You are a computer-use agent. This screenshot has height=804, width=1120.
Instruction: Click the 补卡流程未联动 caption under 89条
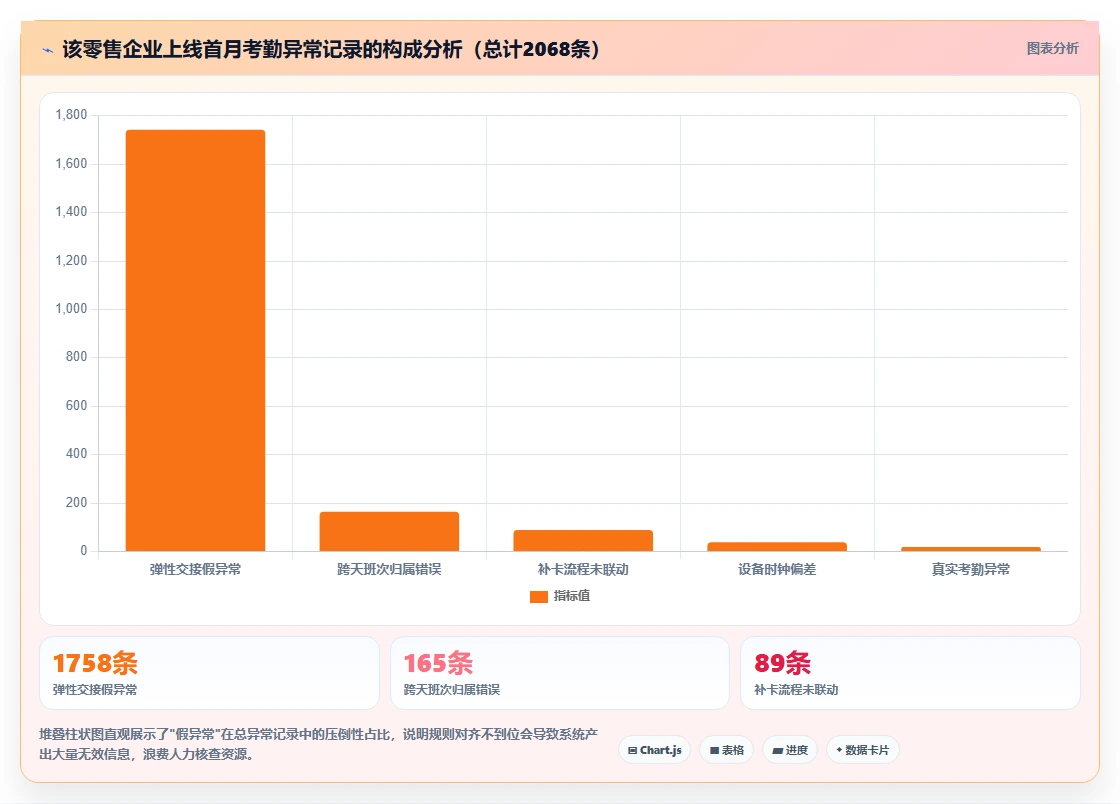(x=796, y=690)
